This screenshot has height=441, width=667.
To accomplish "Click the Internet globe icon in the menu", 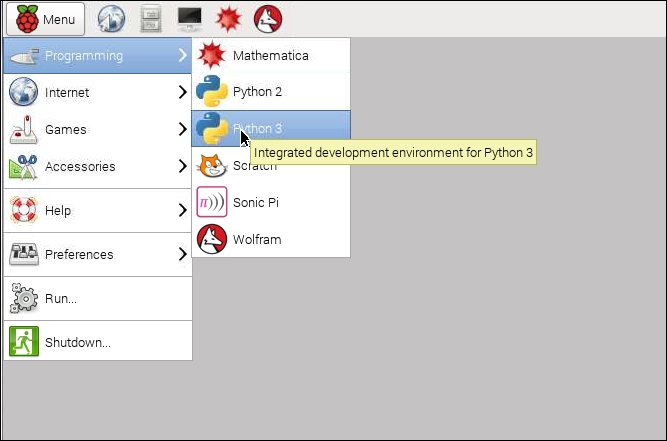I will [23, 92].
